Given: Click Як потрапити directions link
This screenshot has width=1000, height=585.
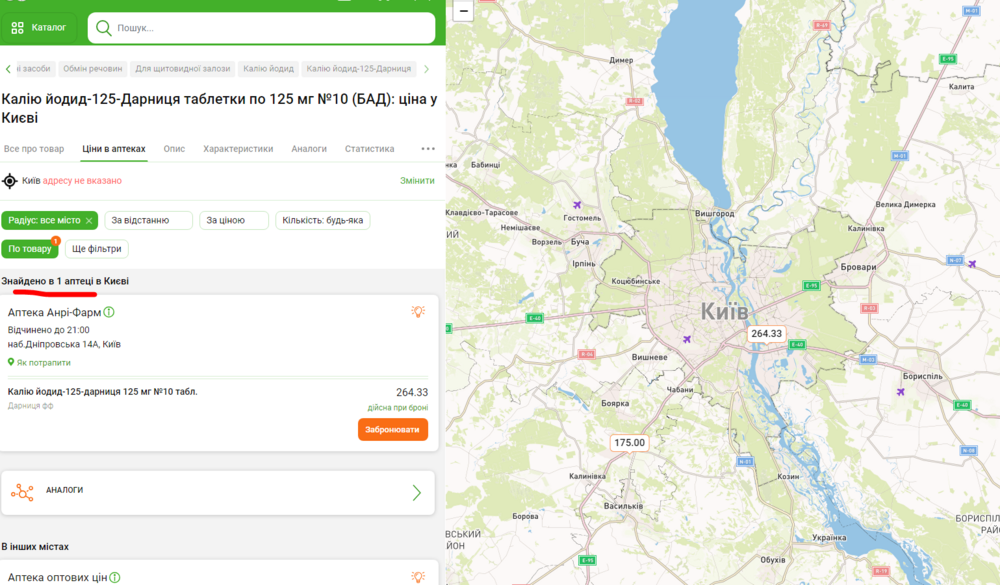Looking at the screenshot, I should [x=43, y=362].
